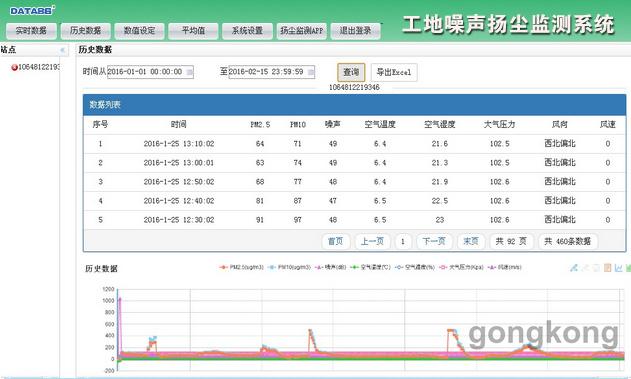Click the 共 460条数据 record count
This screenshot has width=631, height=379.
(x=567, y=241)
